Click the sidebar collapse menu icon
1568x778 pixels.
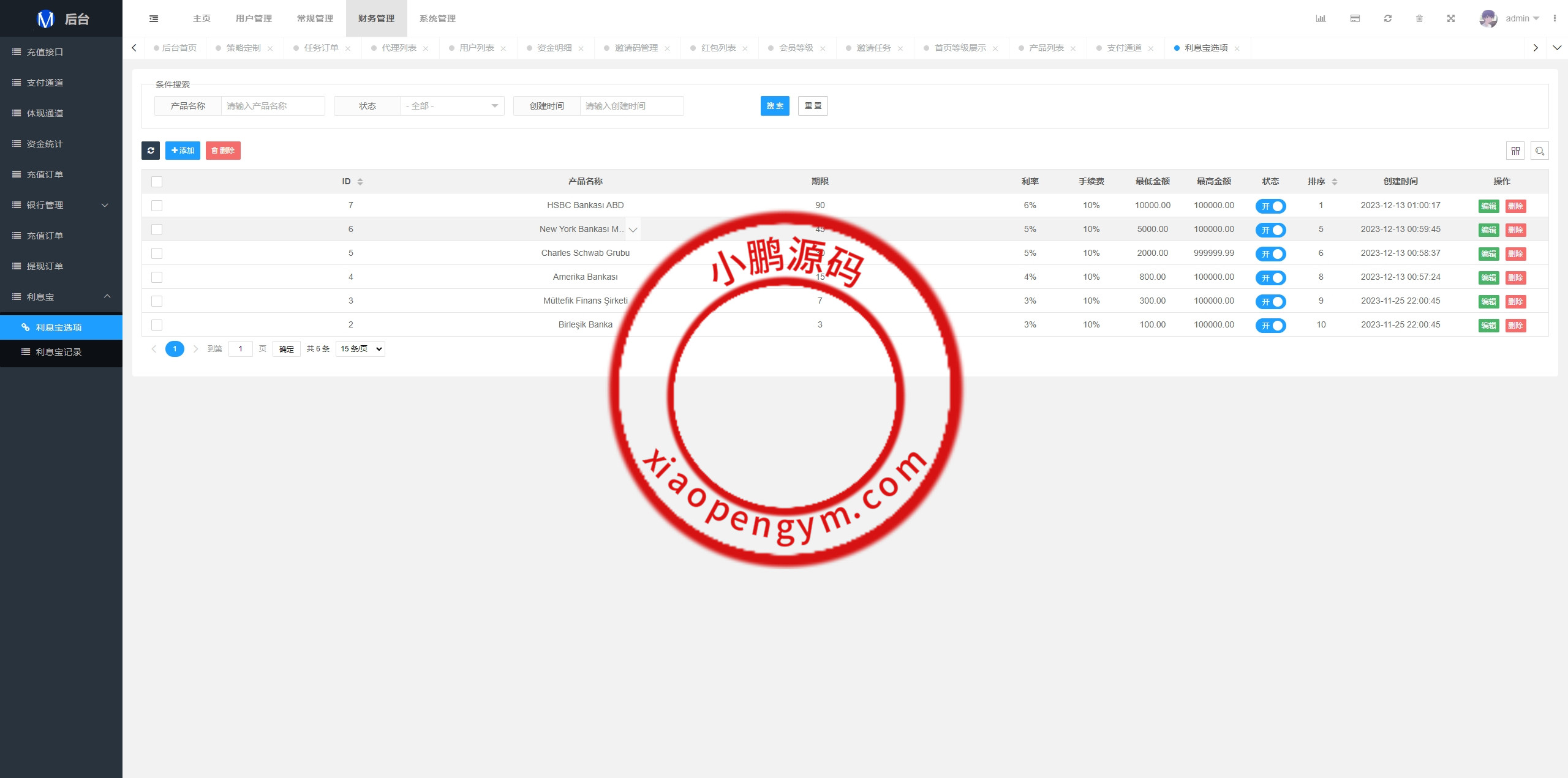[154, 18]
